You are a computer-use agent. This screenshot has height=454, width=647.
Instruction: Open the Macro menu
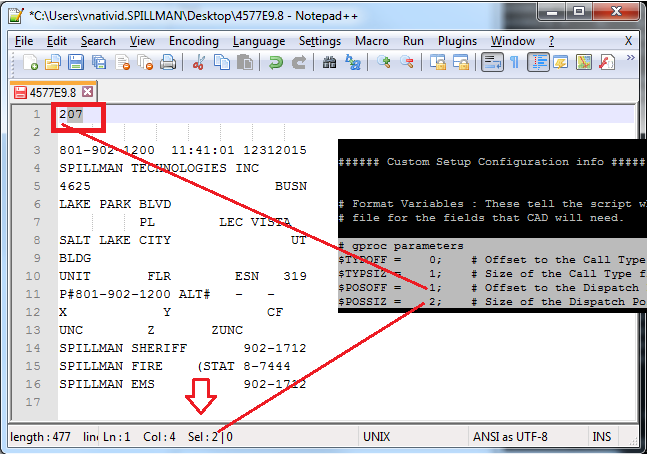(x=372, y=41)
